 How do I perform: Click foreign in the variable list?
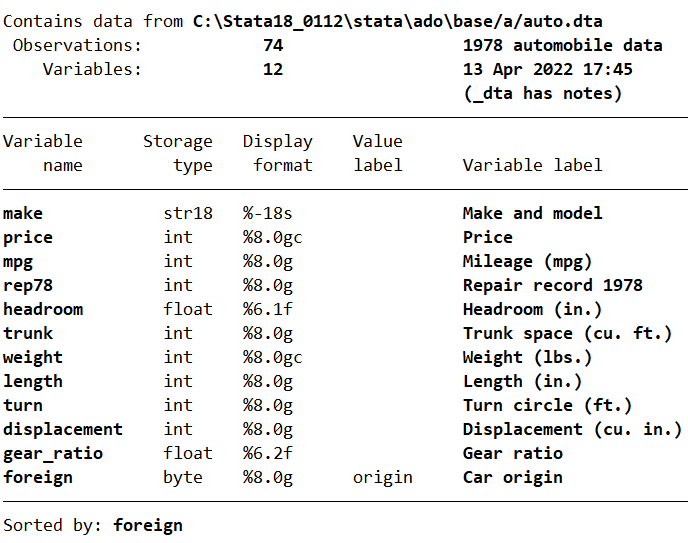38,477
